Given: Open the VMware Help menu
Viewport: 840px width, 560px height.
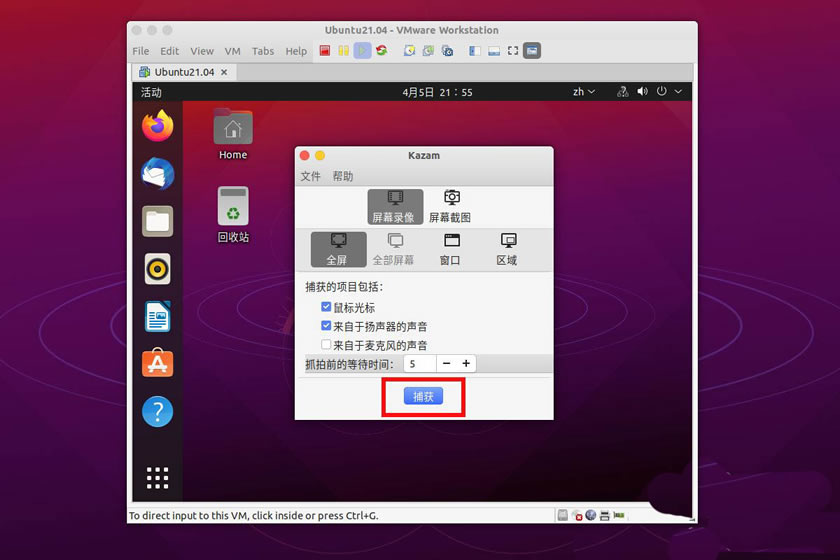Looking at the screenshot, I should pos(296,51).
